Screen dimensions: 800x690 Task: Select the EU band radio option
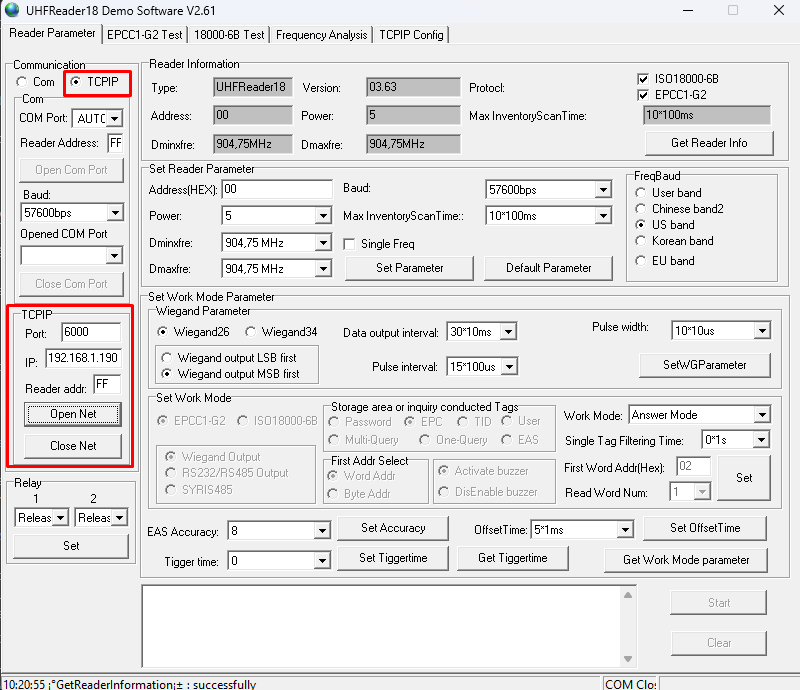[x=642, y=261]
